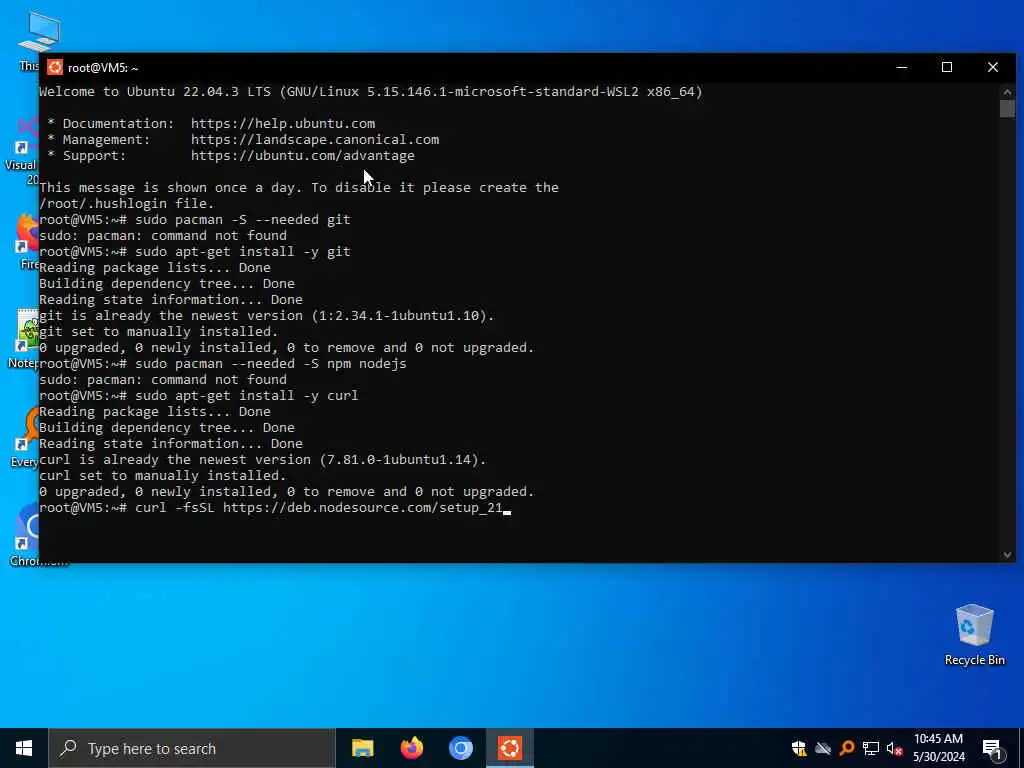Click 'sudo pacman -S --needed git' command
The image size is (1024, 768).
(242, 219)
